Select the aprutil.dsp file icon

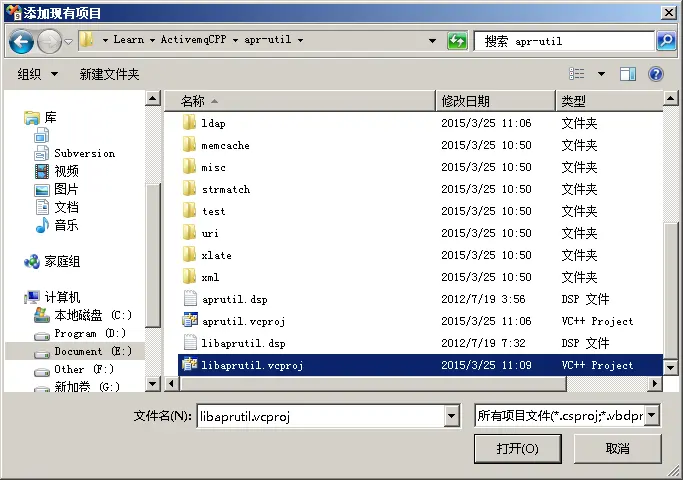190,299
